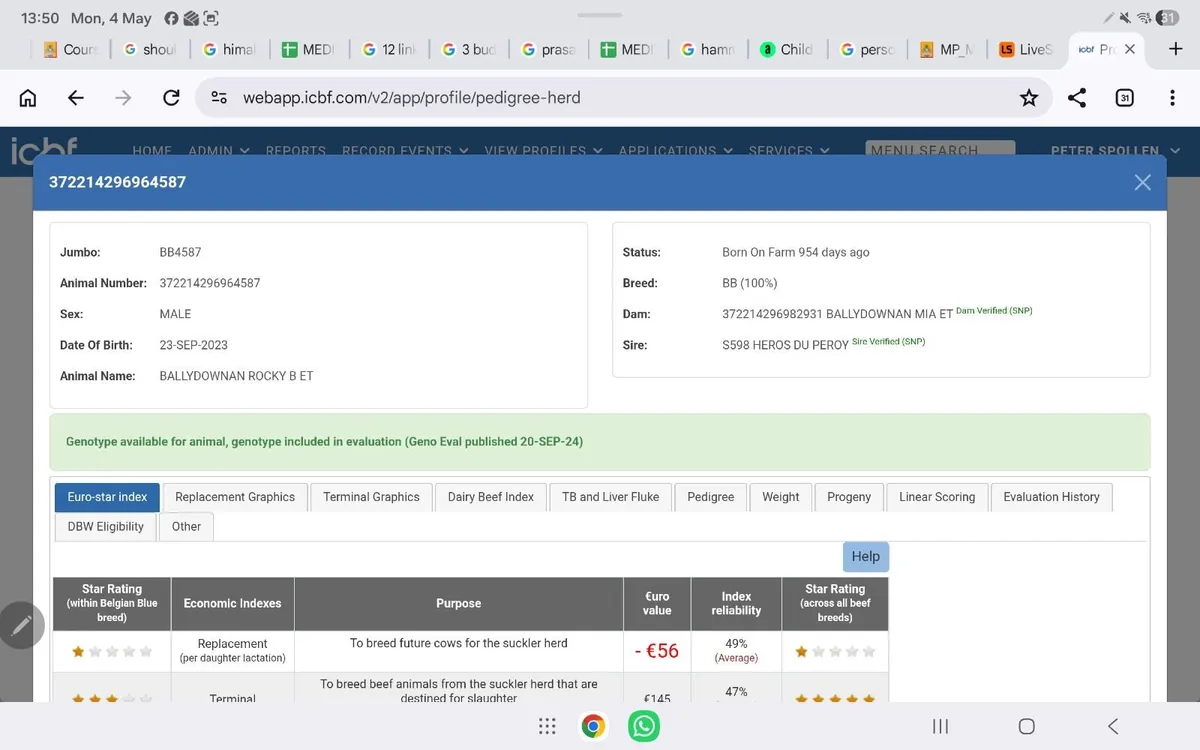Close the current icbf tab
The image size is (1200, 750).
click(x=1130, y=49)
